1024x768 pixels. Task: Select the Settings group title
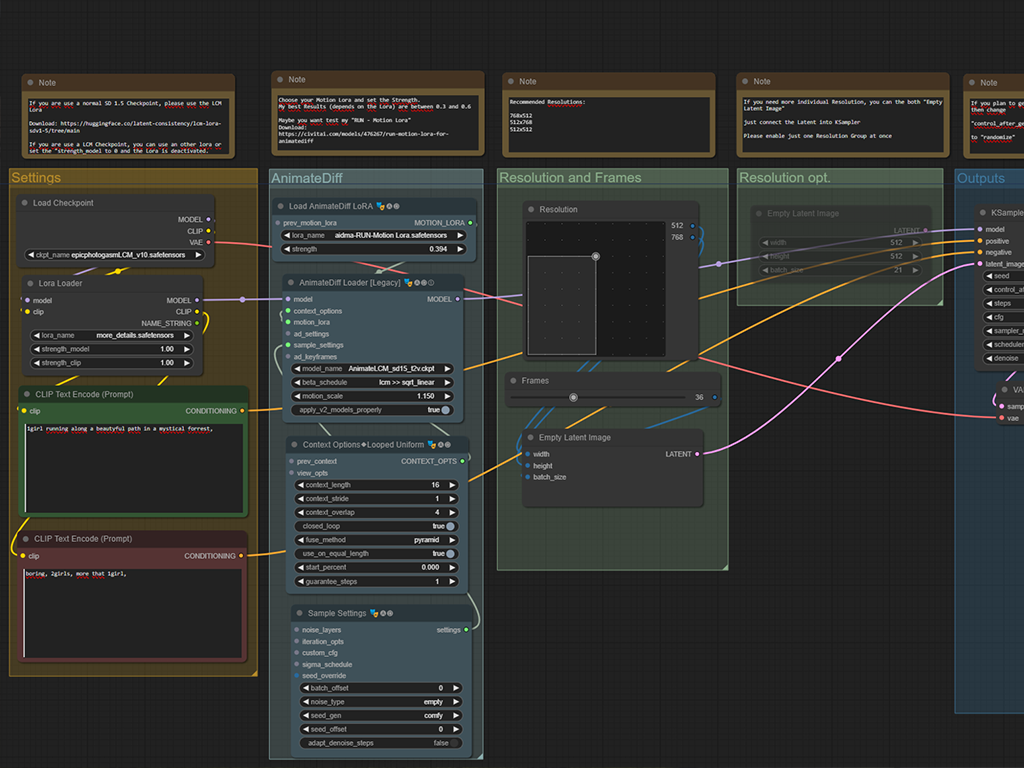click(x=36, y=178)
